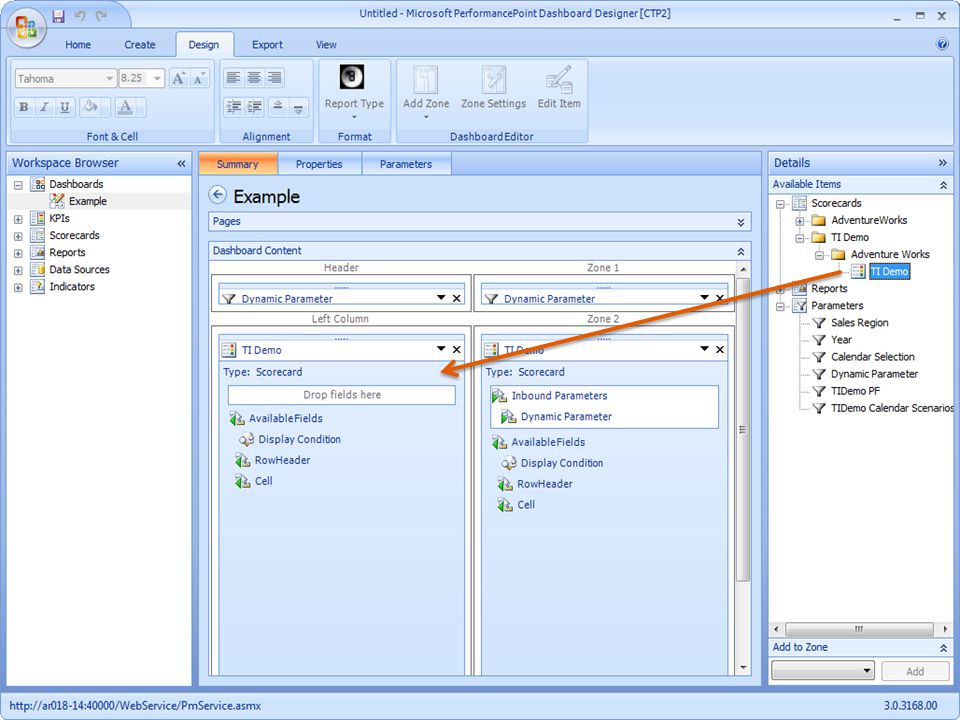Open the Properties tab
The width and height of the screenshot is (960, 720).
click(x=319, y=164)
